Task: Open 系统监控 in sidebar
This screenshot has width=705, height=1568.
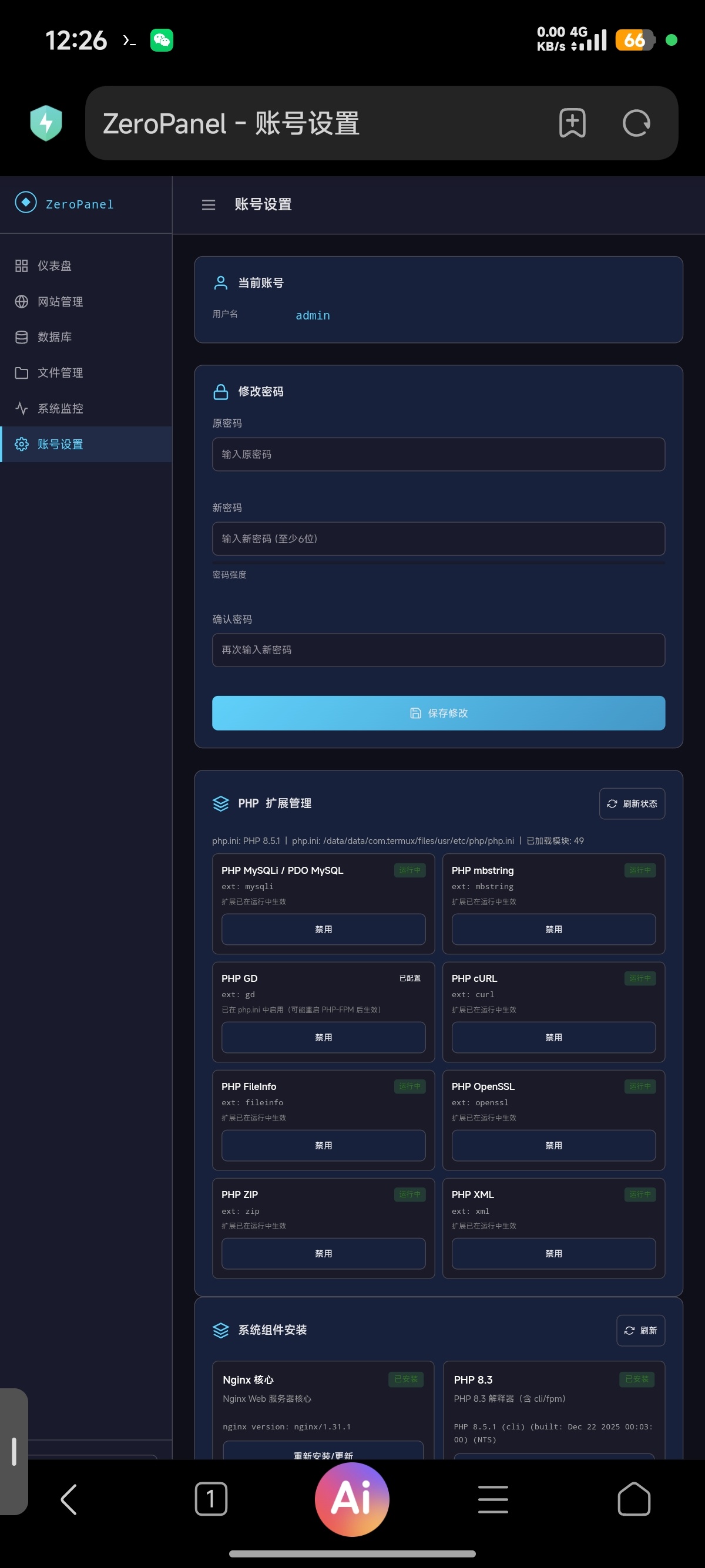Action: point(86,408)
